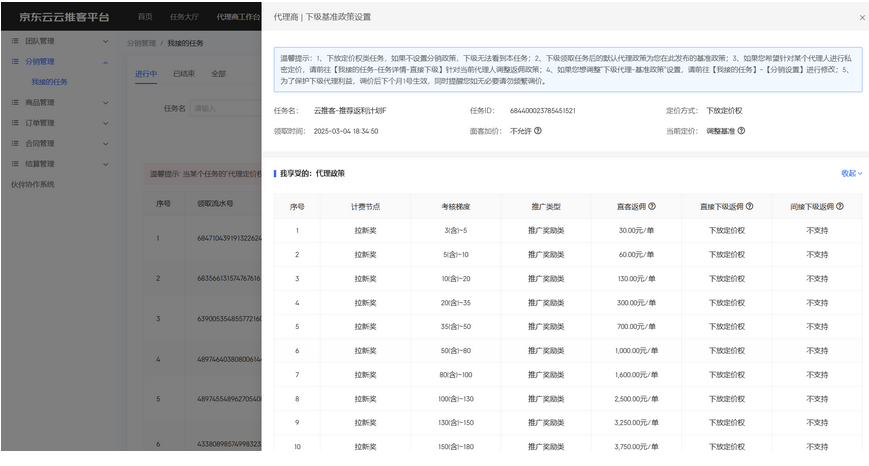The height and width of the screenshot is (466, 869).
Task: Click tier cell 20(含)~35
Action: 456,303
